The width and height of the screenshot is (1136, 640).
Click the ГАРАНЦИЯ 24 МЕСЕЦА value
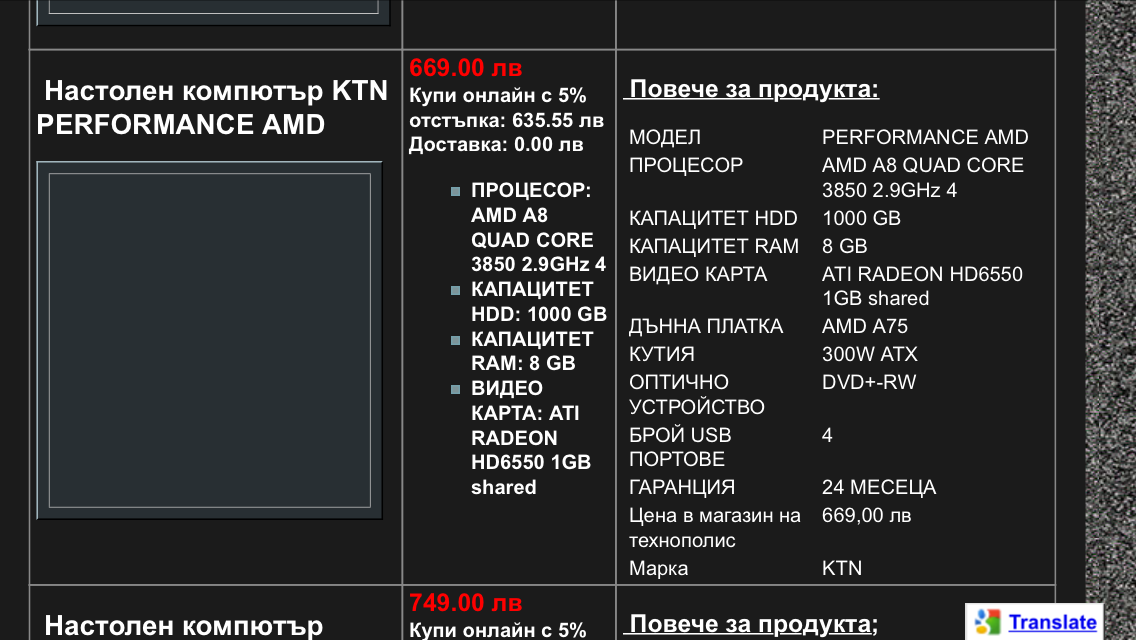(x=879, y=487)
